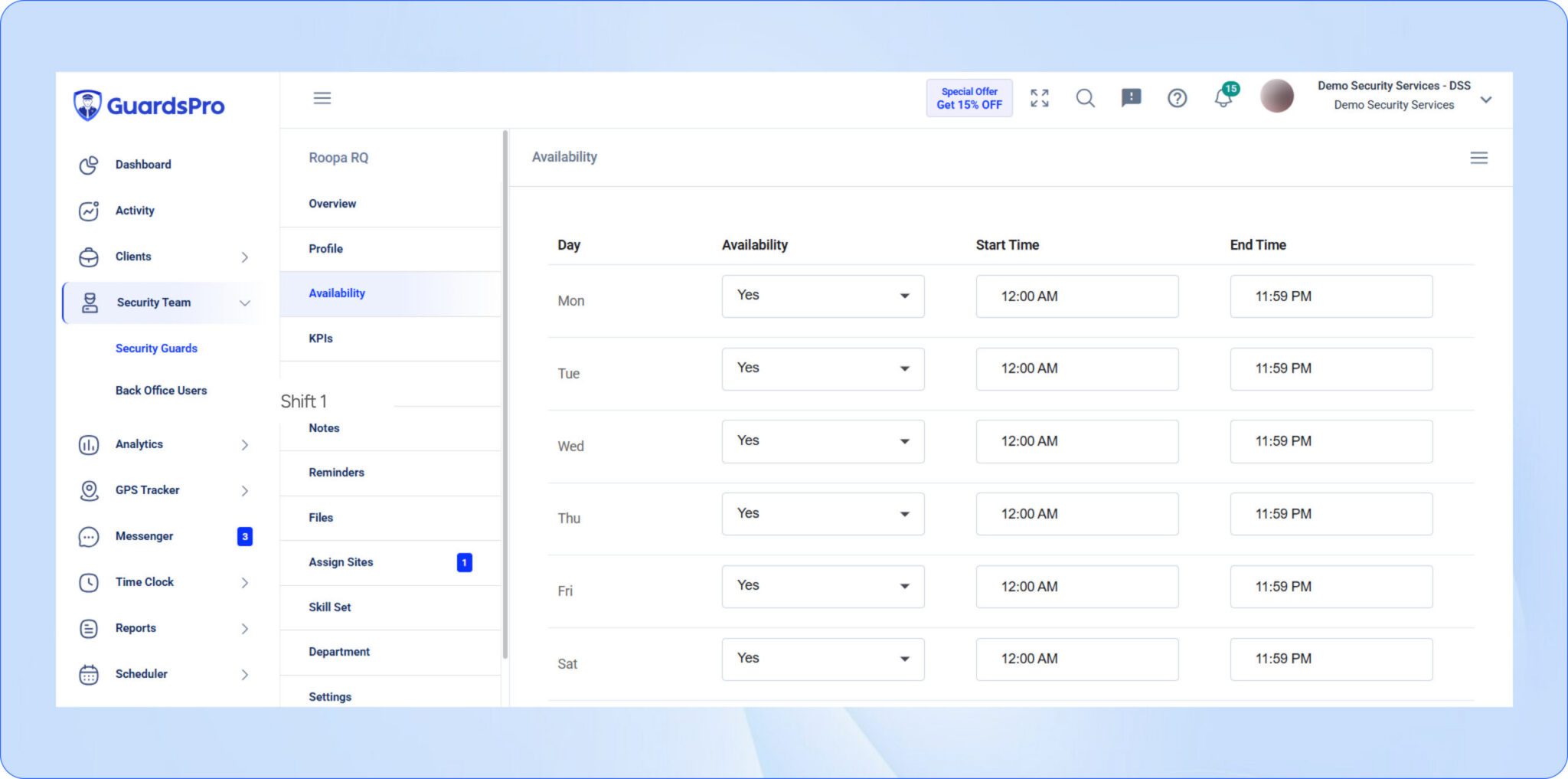Open Availability panel options menu icon

pyautogui.click(x=1479, y=158)
